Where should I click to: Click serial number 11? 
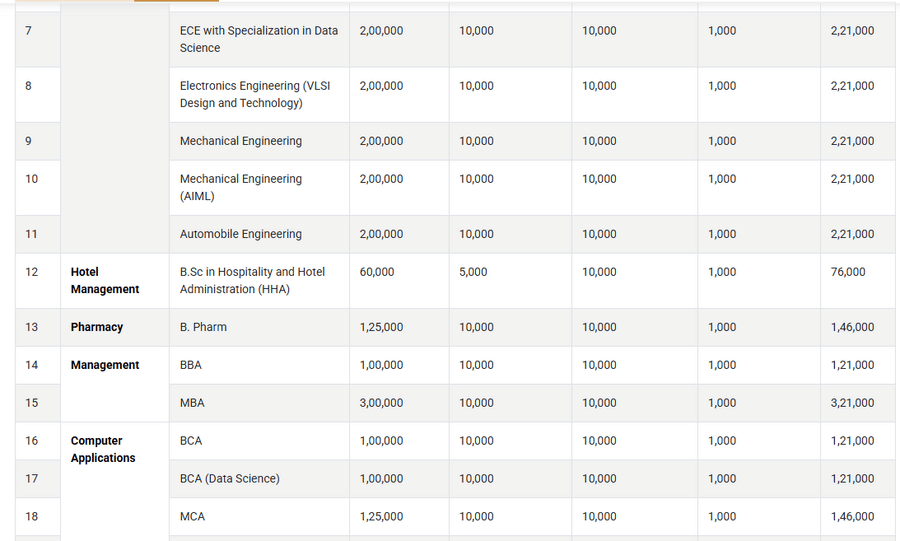32,234
